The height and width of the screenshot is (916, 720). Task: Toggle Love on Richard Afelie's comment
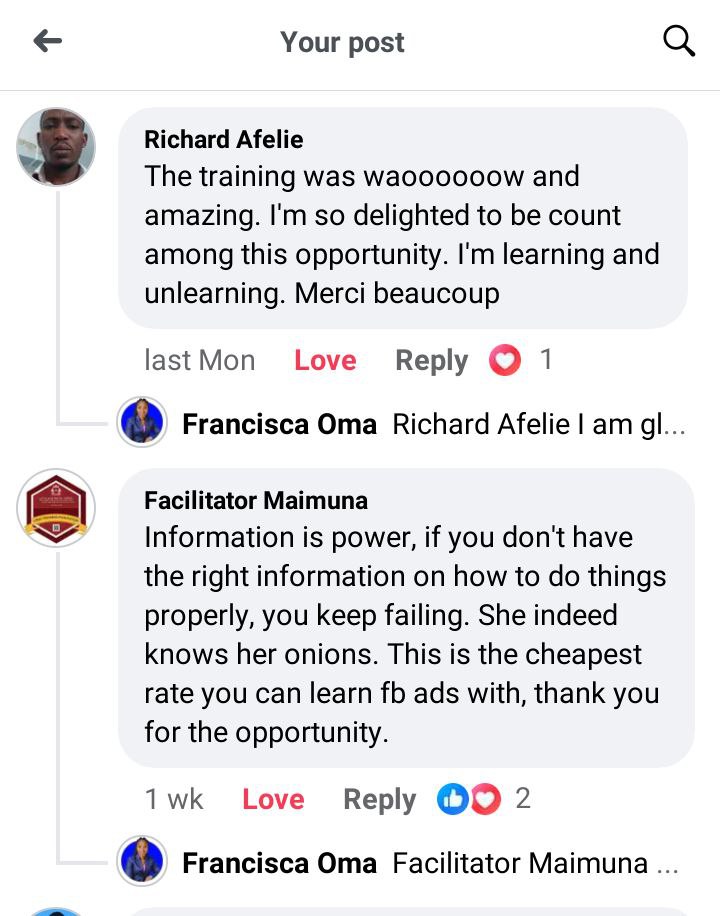coord(325,360)
